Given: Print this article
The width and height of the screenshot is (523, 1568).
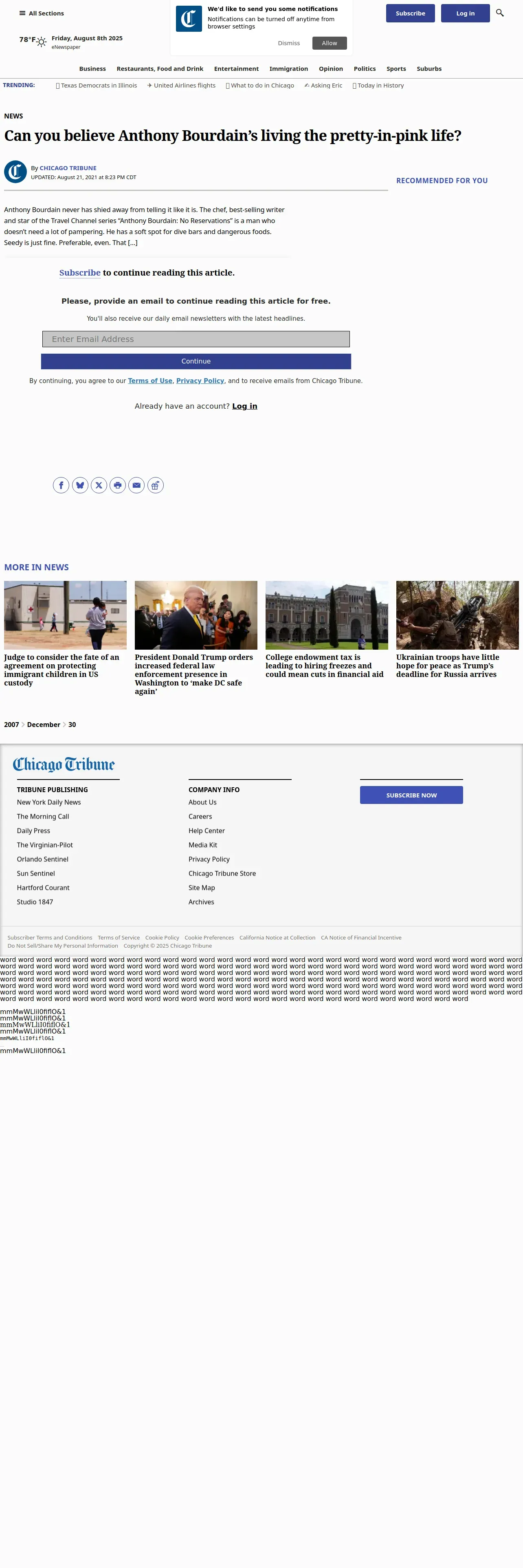Looking at the screenshot, I should pyautogui.click(x=117, y=485).
